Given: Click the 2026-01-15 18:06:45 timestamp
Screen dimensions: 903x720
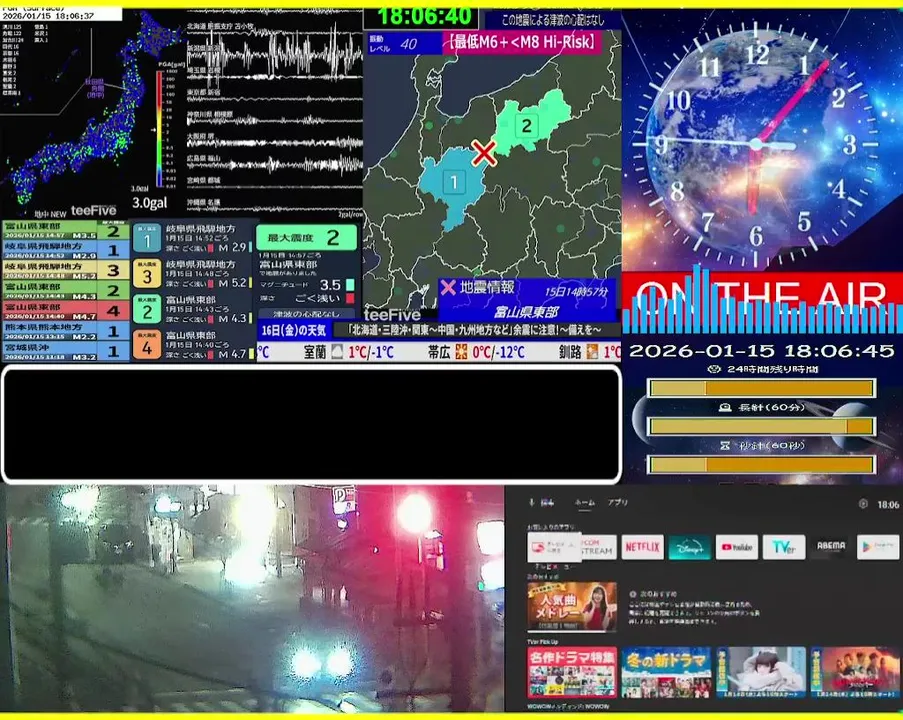Looking at the screenshot, I should point(761,351).
